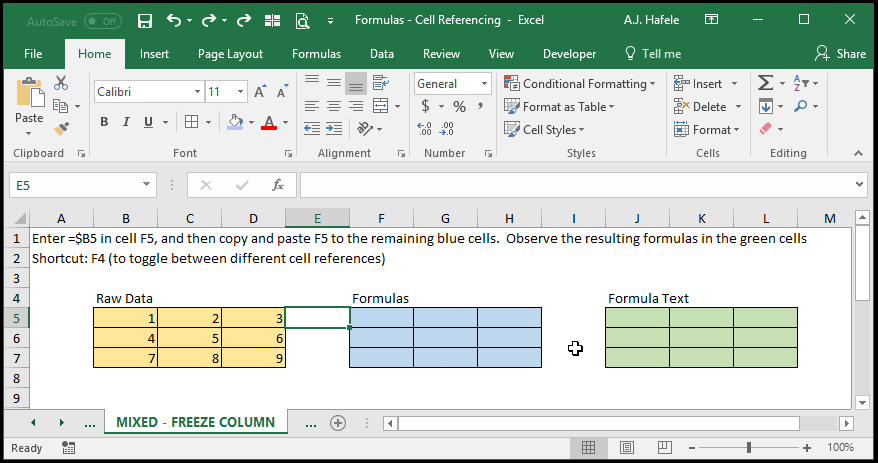The width and height of the screenshot is (878, 463).
Task: Apply percent style formatting
Action: [x=460, y=106]
